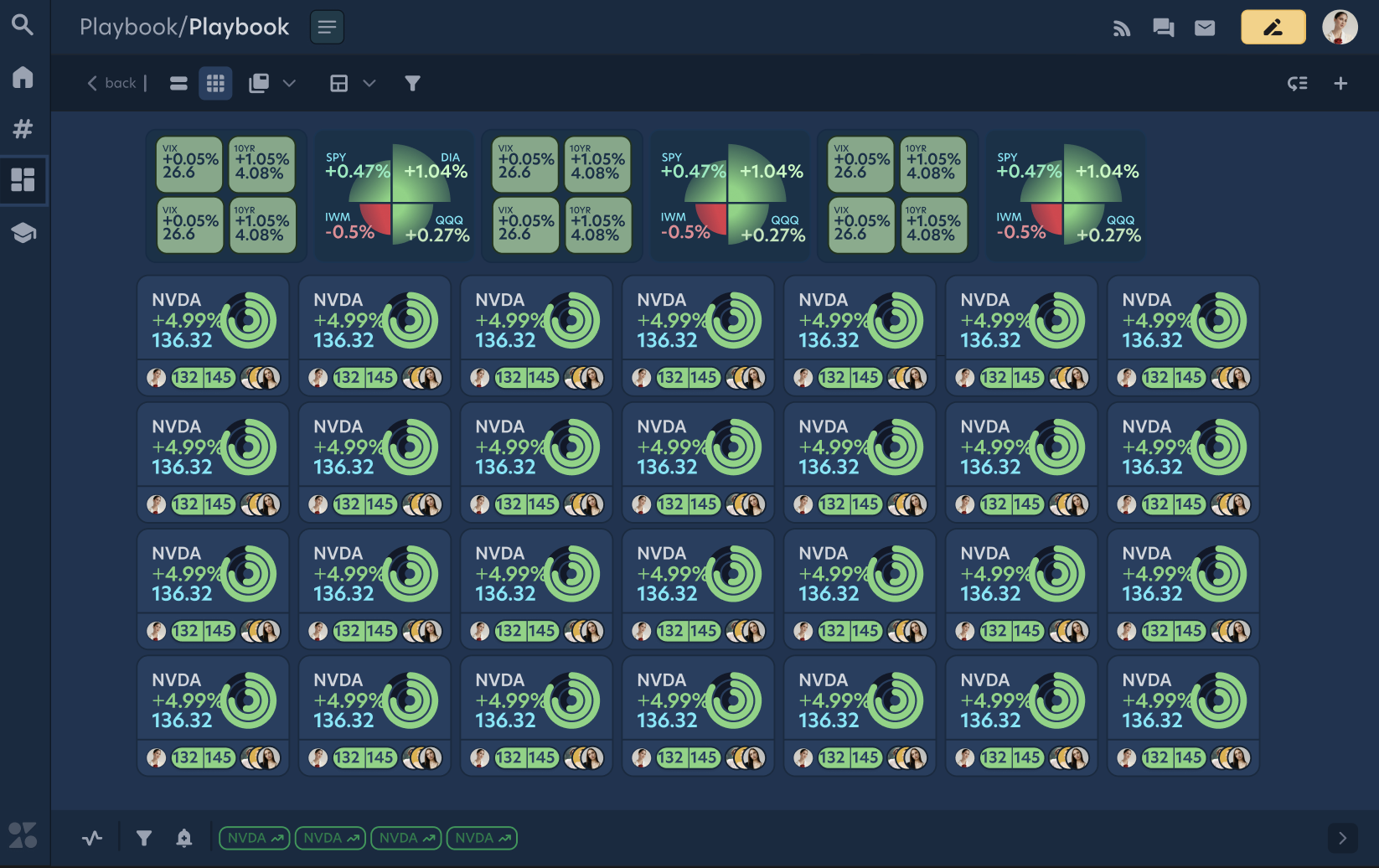Switch to grid view
Screen dimensions: 1379x868
click(x=215, y=83)
